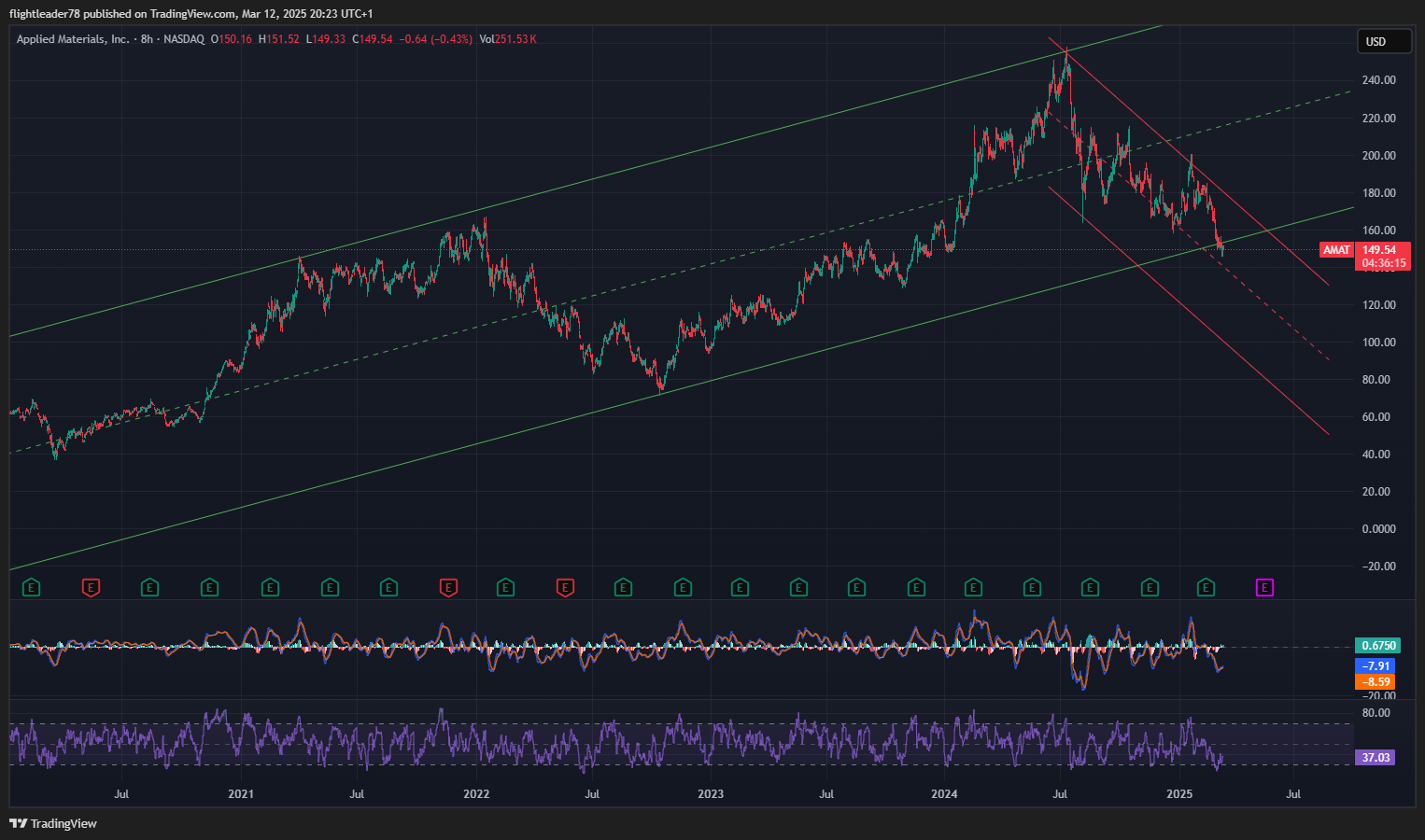Click the 0.6750 indicator value label
Viewport: 1425px width, 840px height.
[x=1378, y=645]
